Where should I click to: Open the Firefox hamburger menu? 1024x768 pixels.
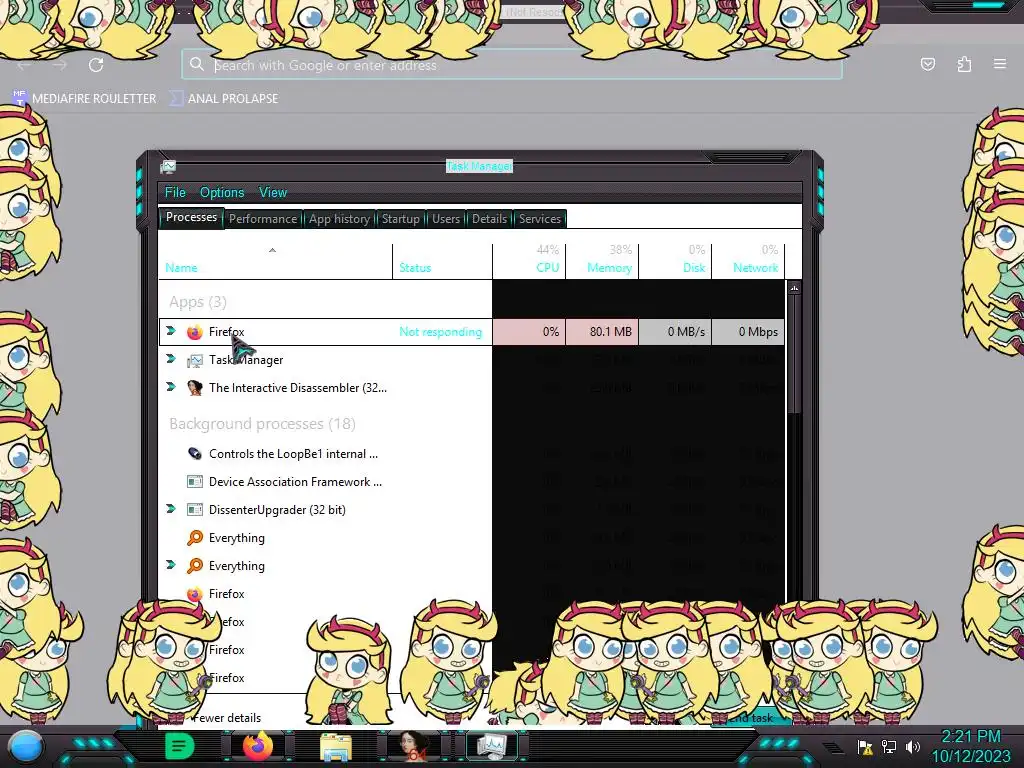[1000, 64]
